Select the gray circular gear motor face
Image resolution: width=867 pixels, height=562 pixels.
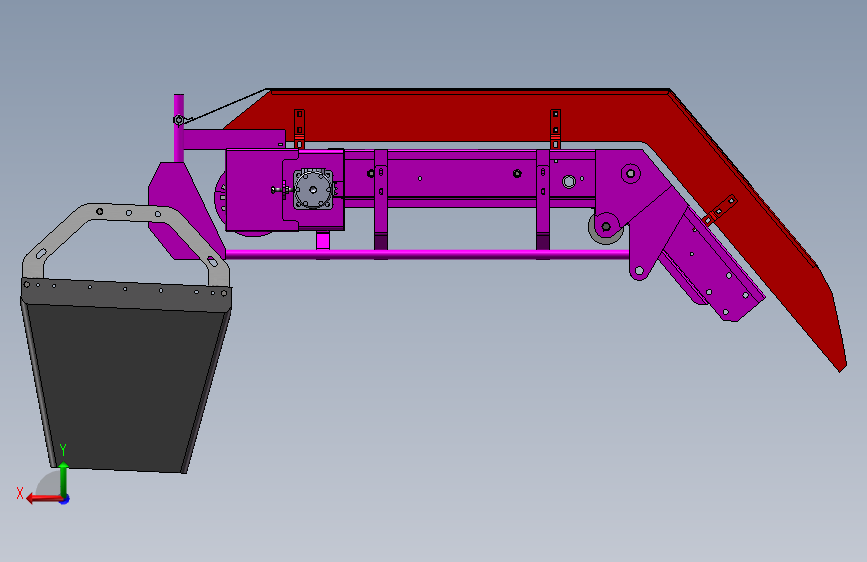click(314, 189)
